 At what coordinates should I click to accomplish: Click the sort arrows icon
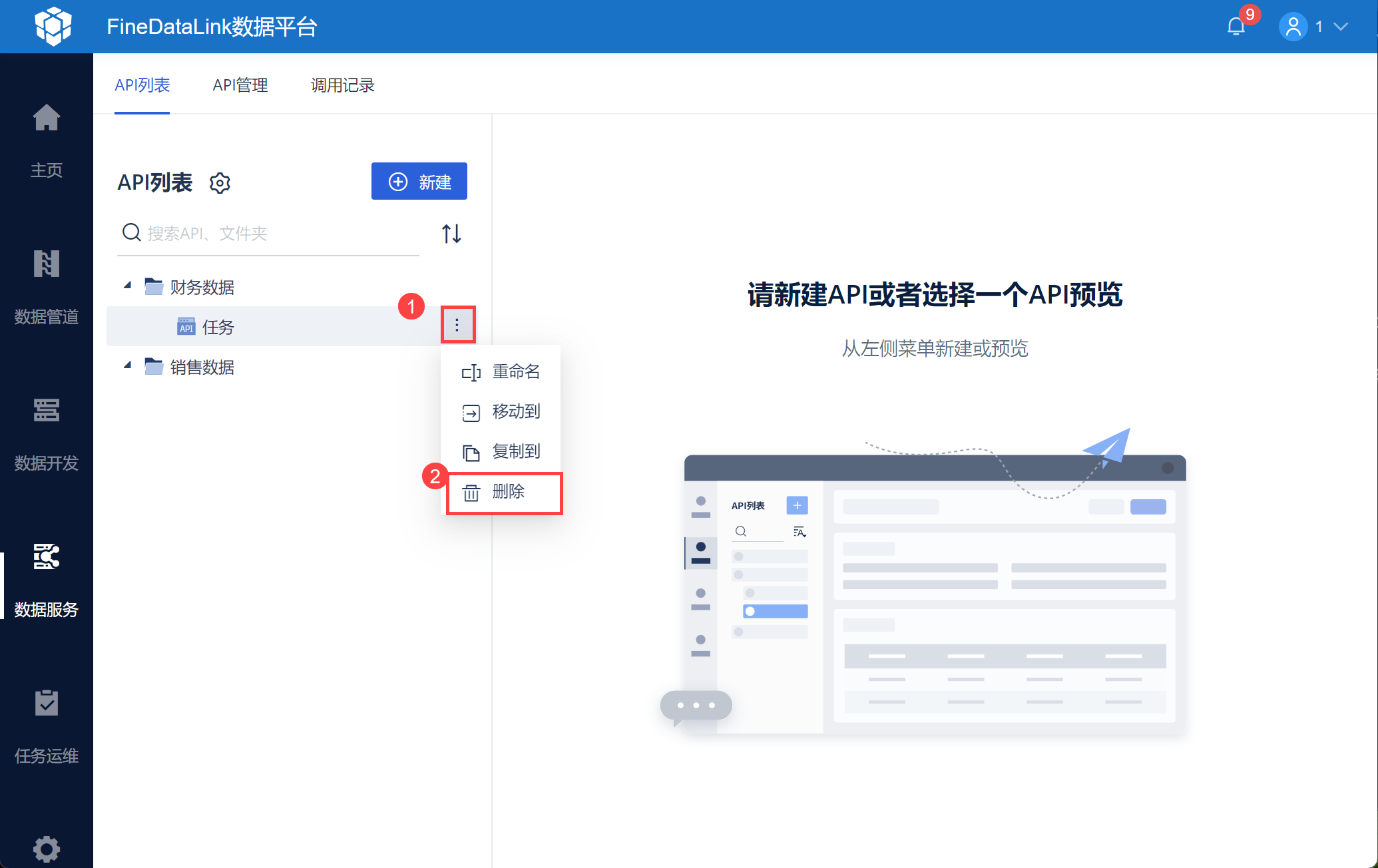(451, 234)
